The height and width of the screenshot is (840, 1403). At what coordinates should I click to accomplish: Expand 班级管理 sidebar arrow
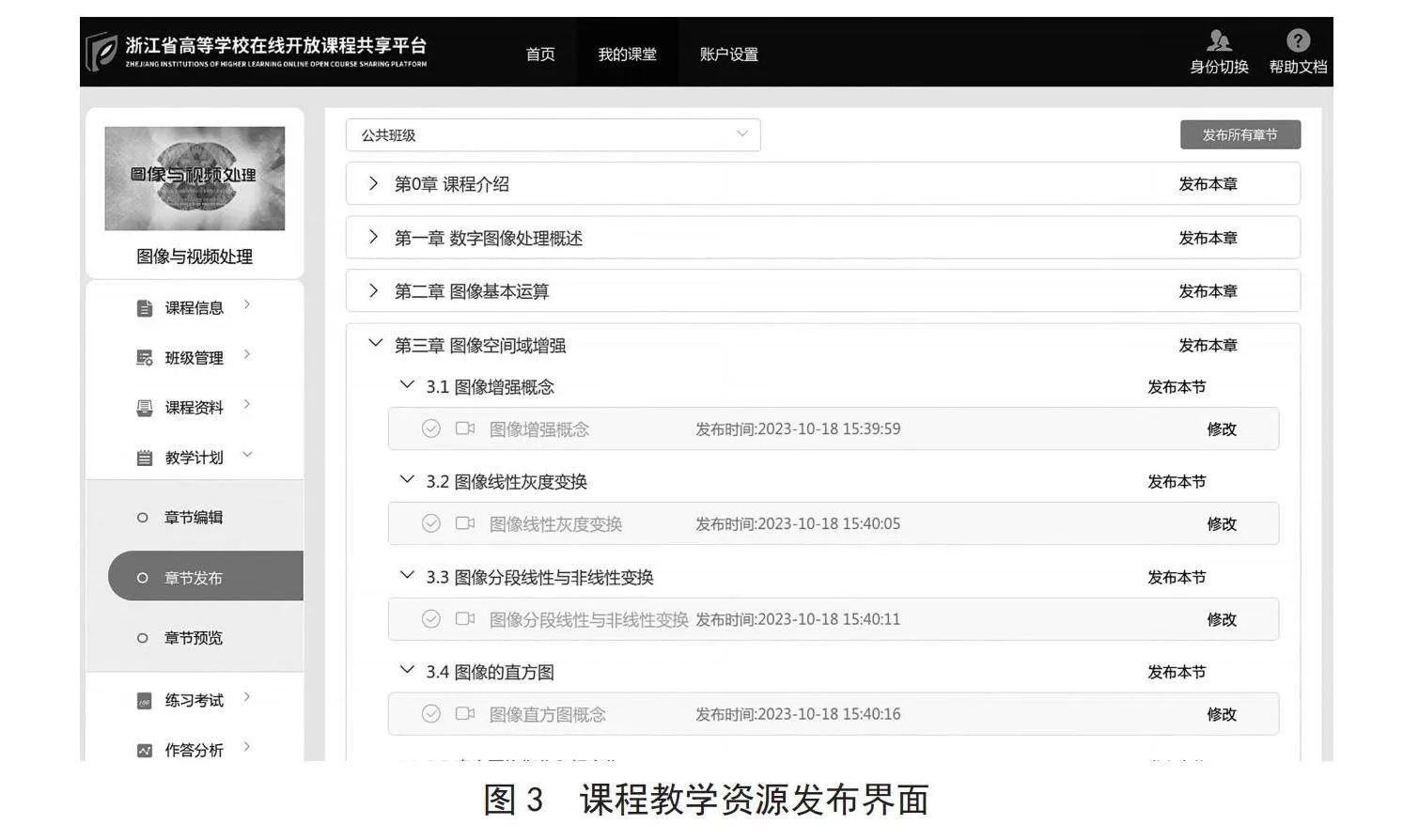pyautogui.click(x=247, y=354)
